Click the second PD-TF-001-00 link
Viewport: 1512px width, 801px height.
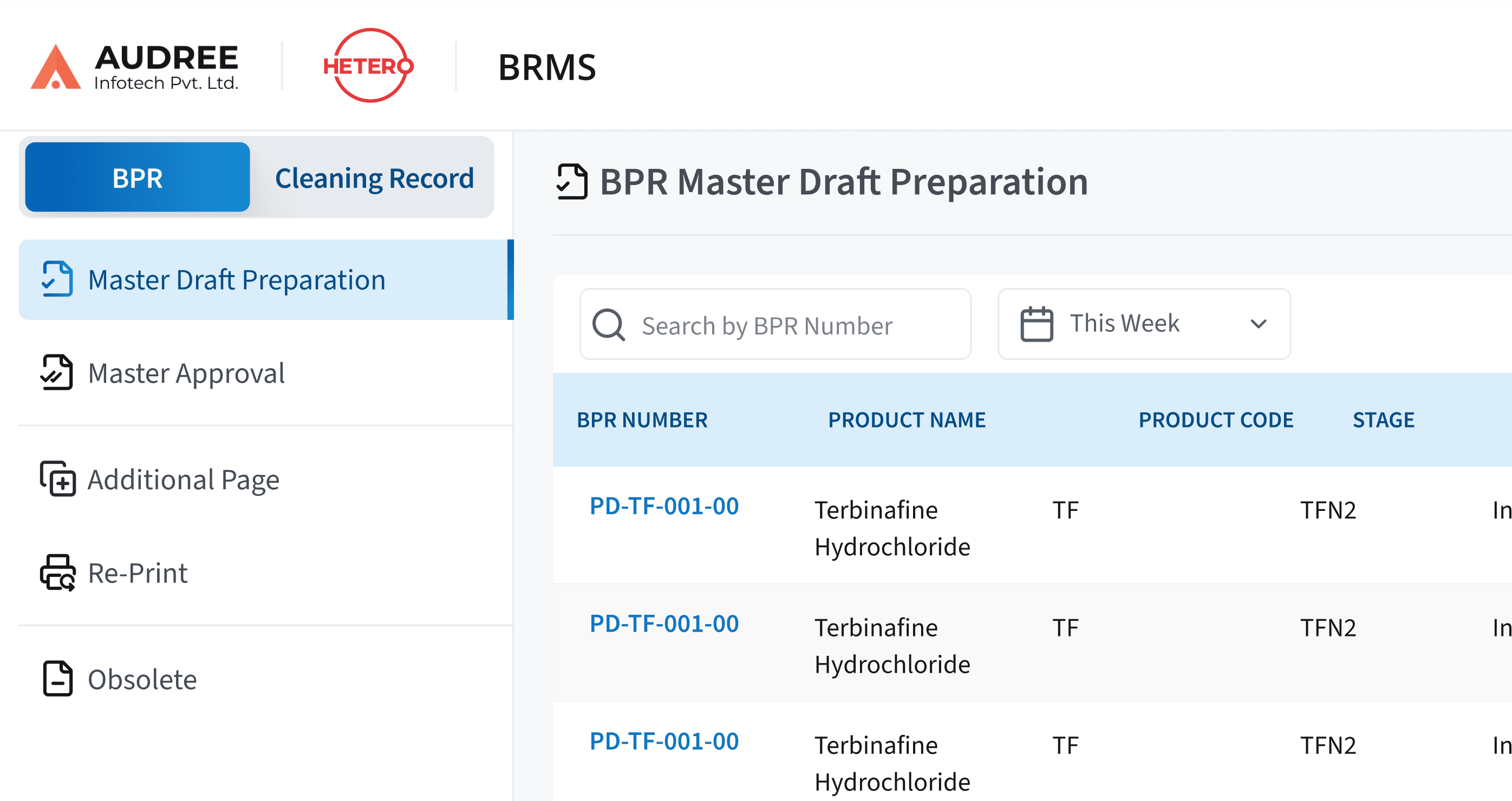(x=664, y=624)
